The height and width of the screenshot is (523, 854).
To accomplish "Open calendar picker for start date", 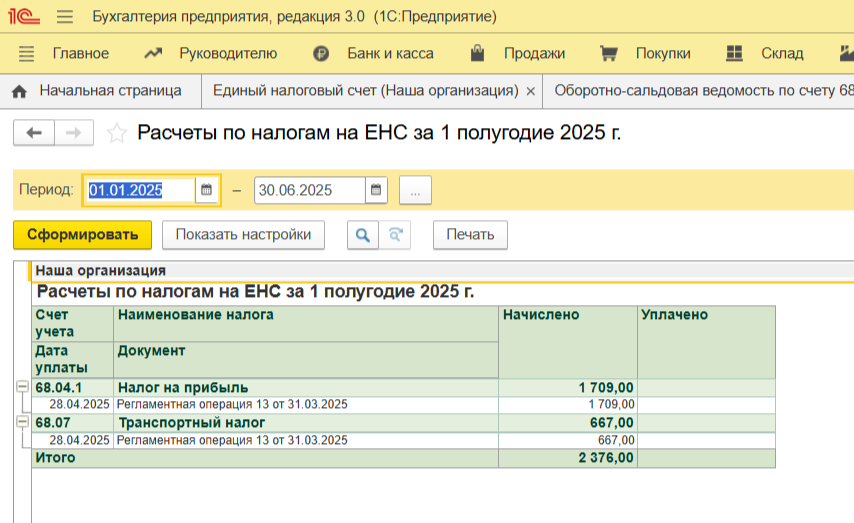I will [x=207, y=190].
